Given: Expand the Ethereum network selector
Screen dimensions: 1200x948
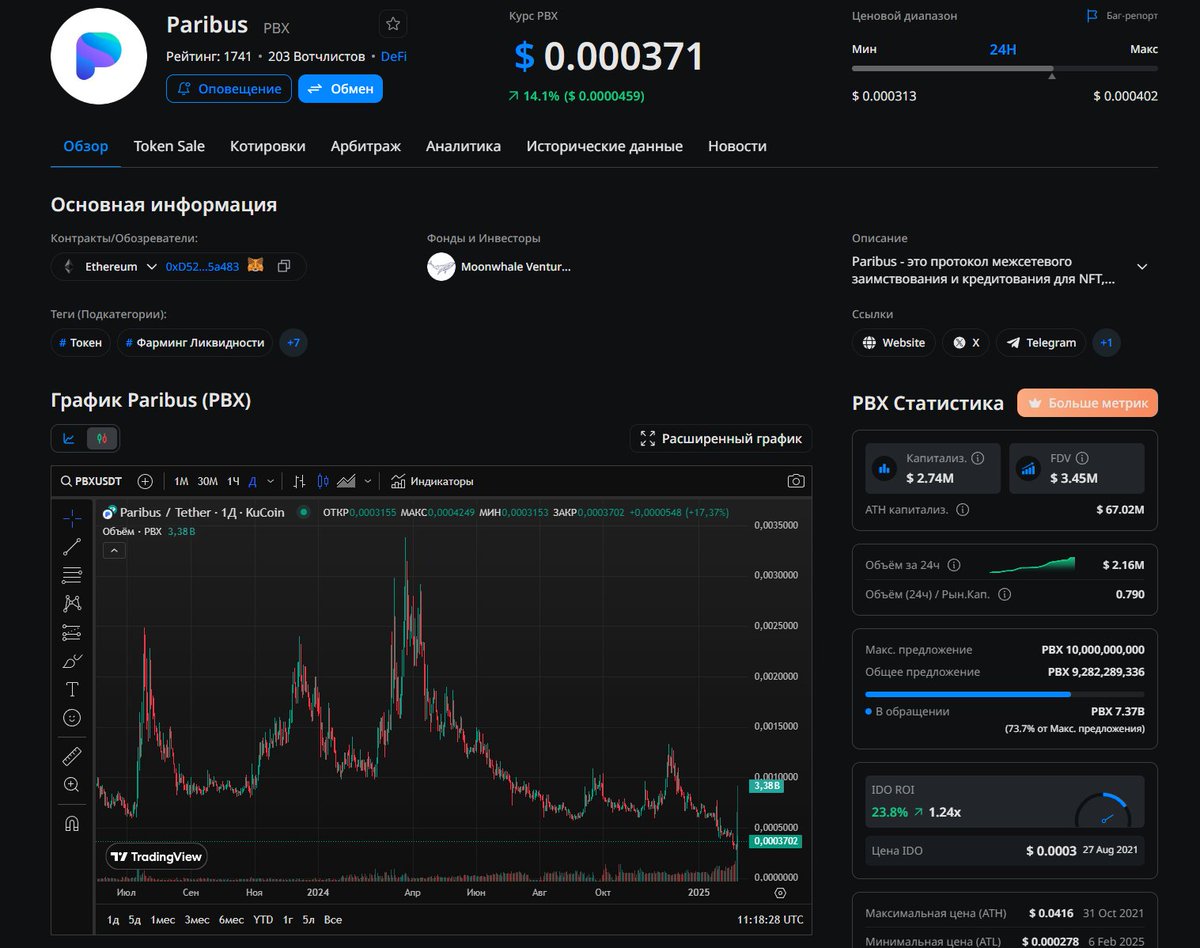Looking at the screenshot, I should 152,266.
